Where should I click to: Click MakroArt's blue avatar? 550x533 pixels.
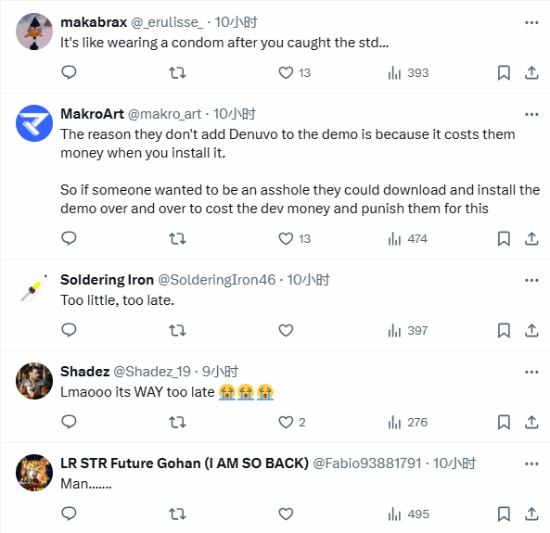tap(34, 123)
